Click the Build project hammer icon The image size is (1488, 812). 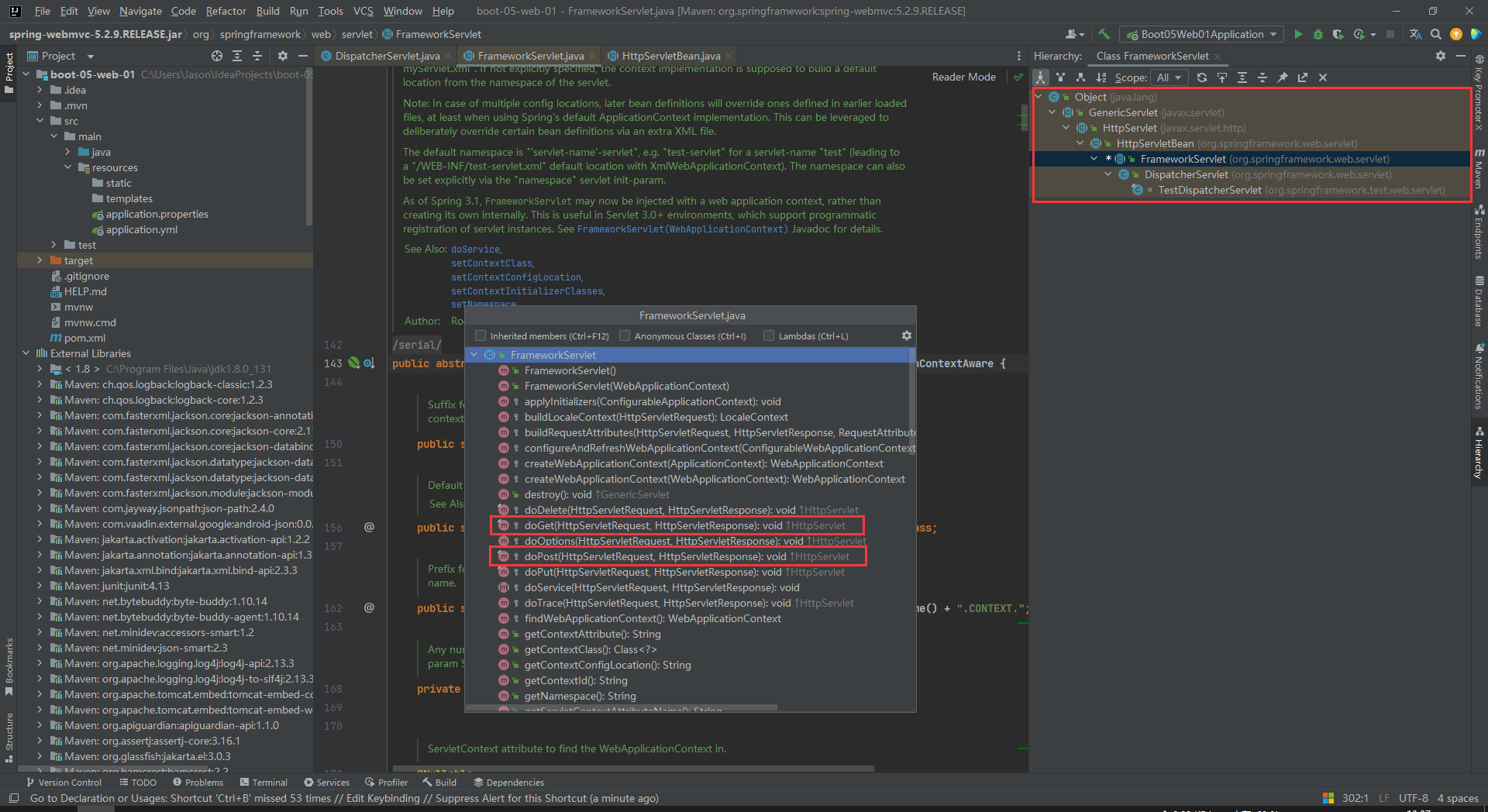pyautogui.click(x=1104, y=34)
